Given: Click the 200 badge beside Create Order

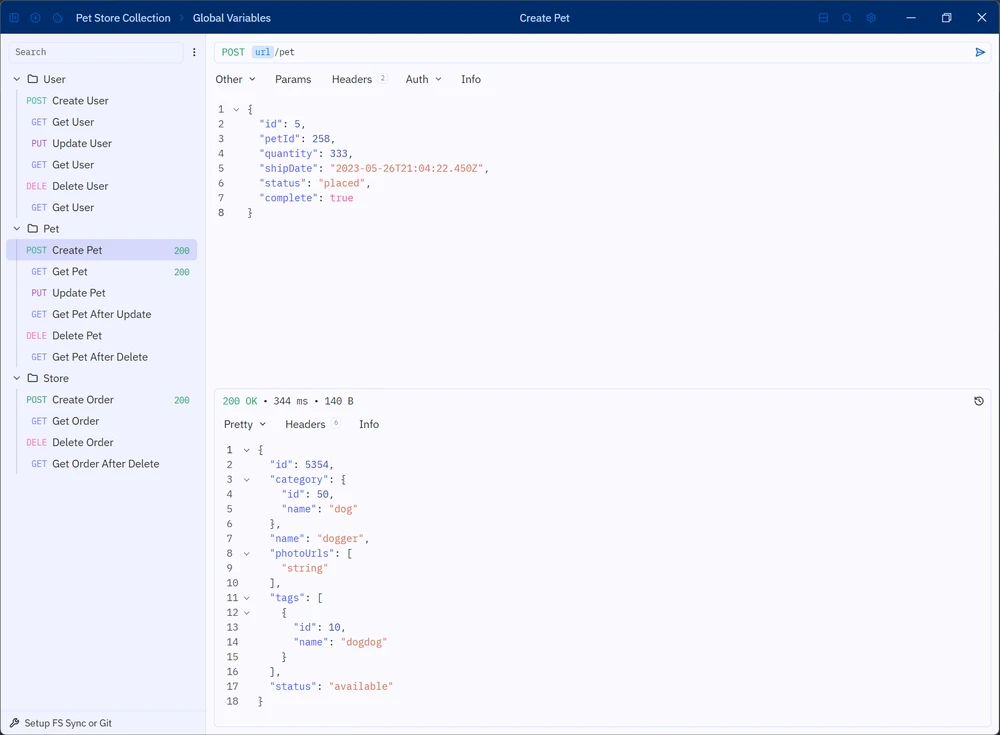Looking at the screenshot, I should click(182, 401).
